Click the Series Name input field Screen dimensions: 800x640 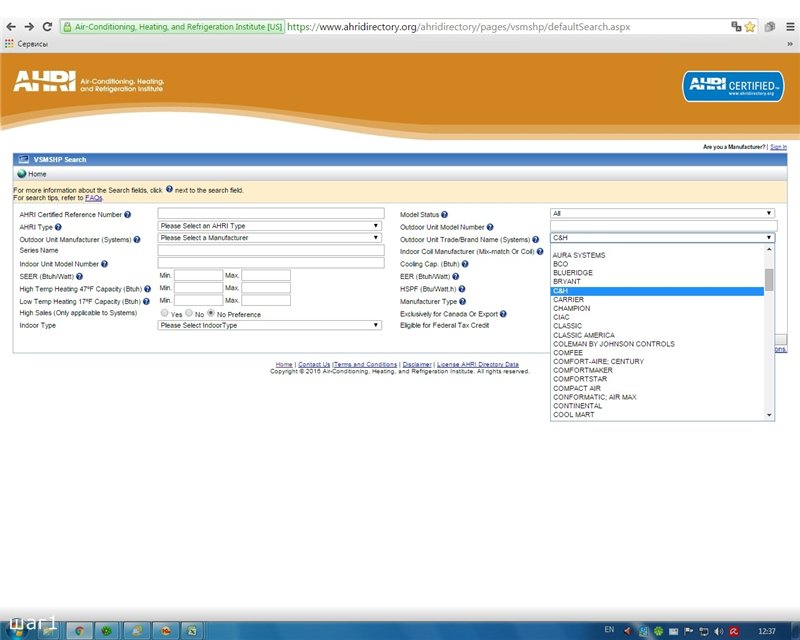click(x=271, y=250)
